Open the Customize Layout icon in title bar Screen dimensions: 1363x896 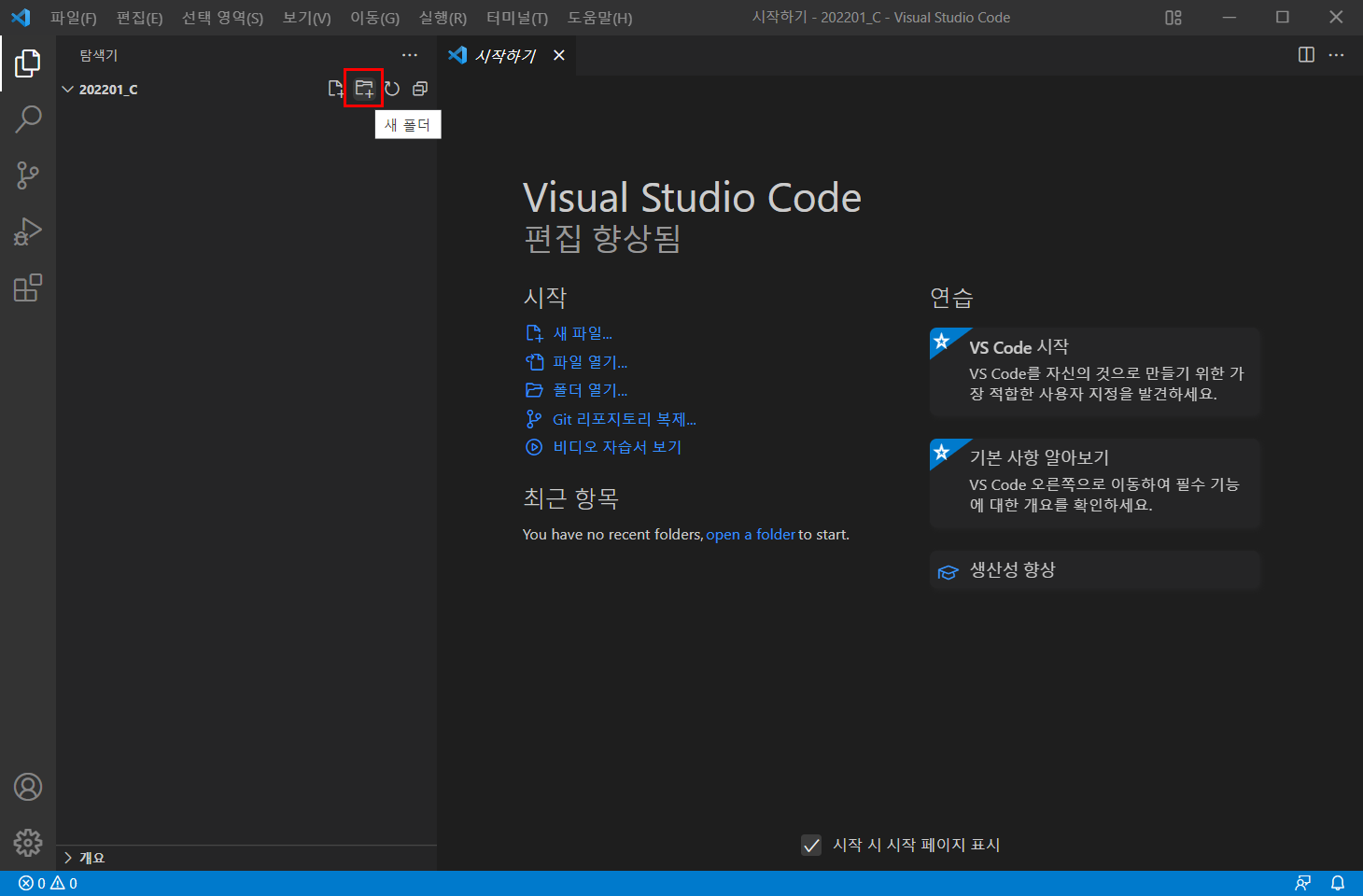coord(1173,17)
